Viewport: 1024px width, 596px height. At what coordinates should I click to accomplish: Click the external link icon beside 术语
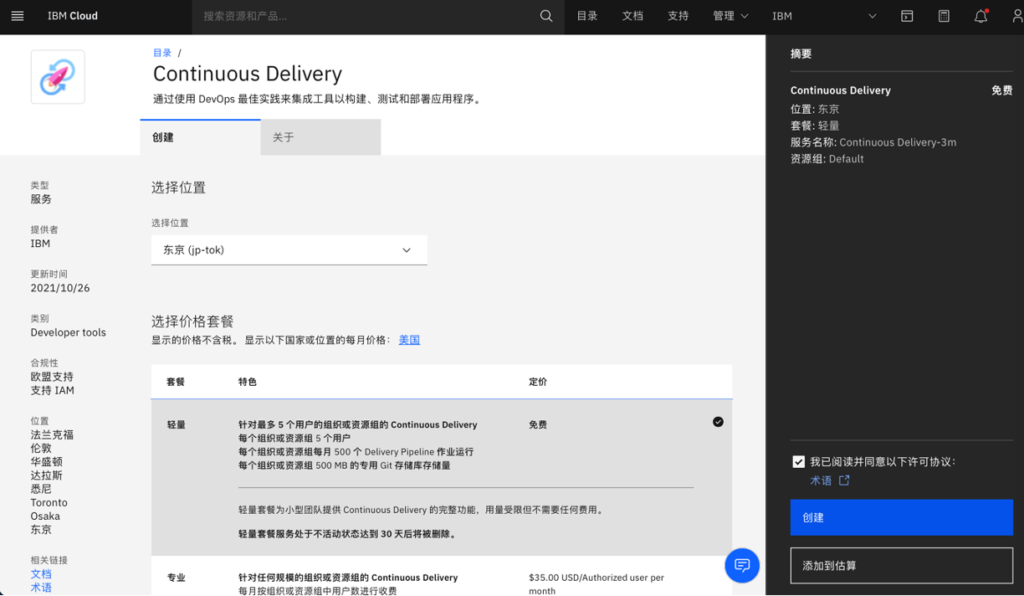(x=844, y=480)
